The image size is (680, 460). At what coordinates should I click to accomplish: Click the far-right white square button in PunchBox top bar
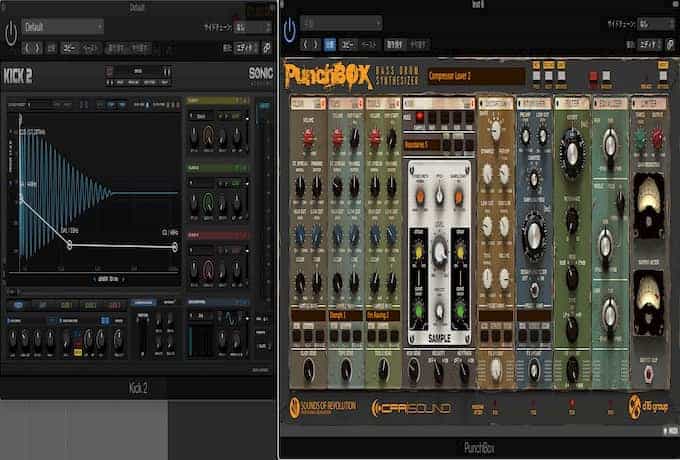[663, 75]
